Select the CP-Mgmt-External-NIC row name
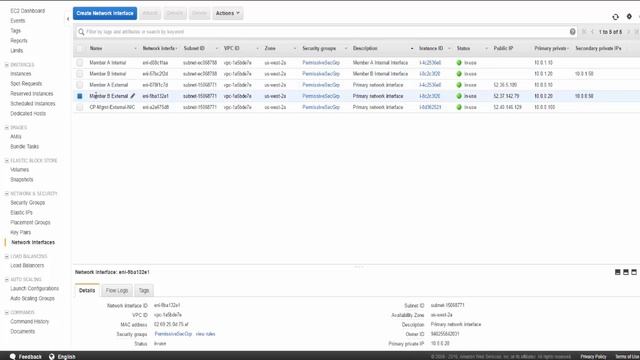The image size is (640, 360). (112, 107)
